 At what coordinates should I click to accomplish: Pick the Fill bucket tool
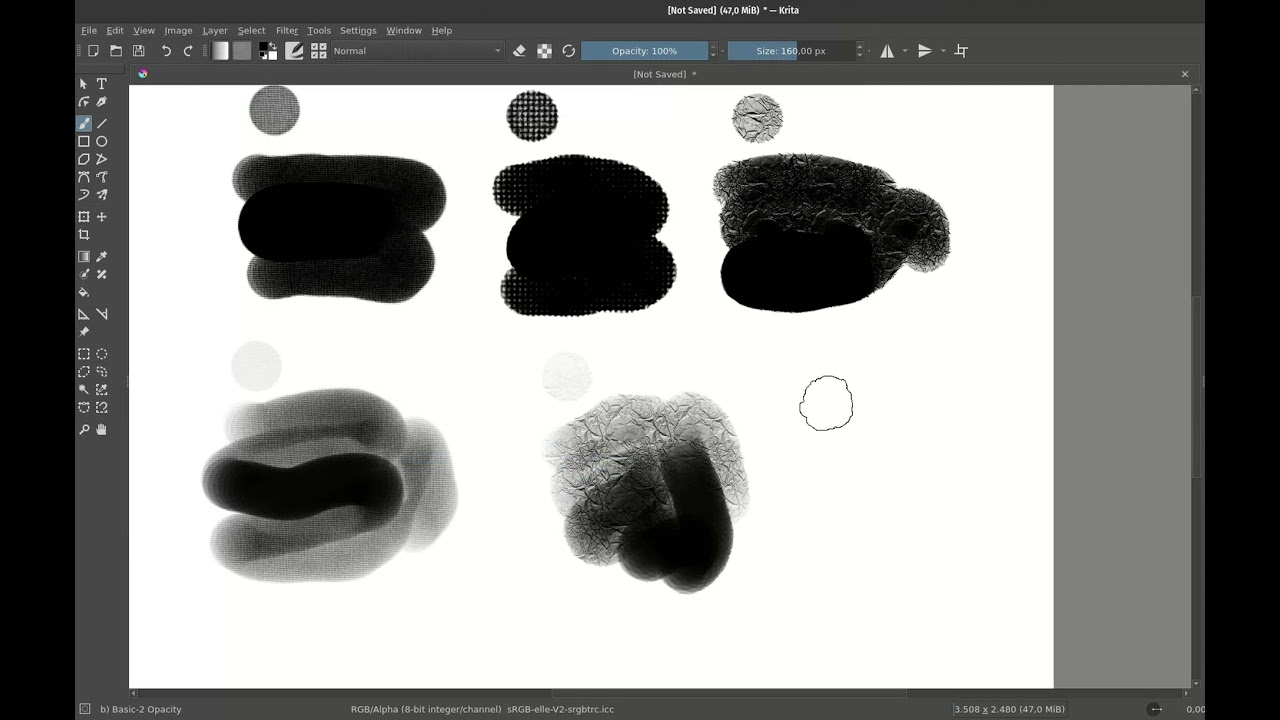coord(84,292)
